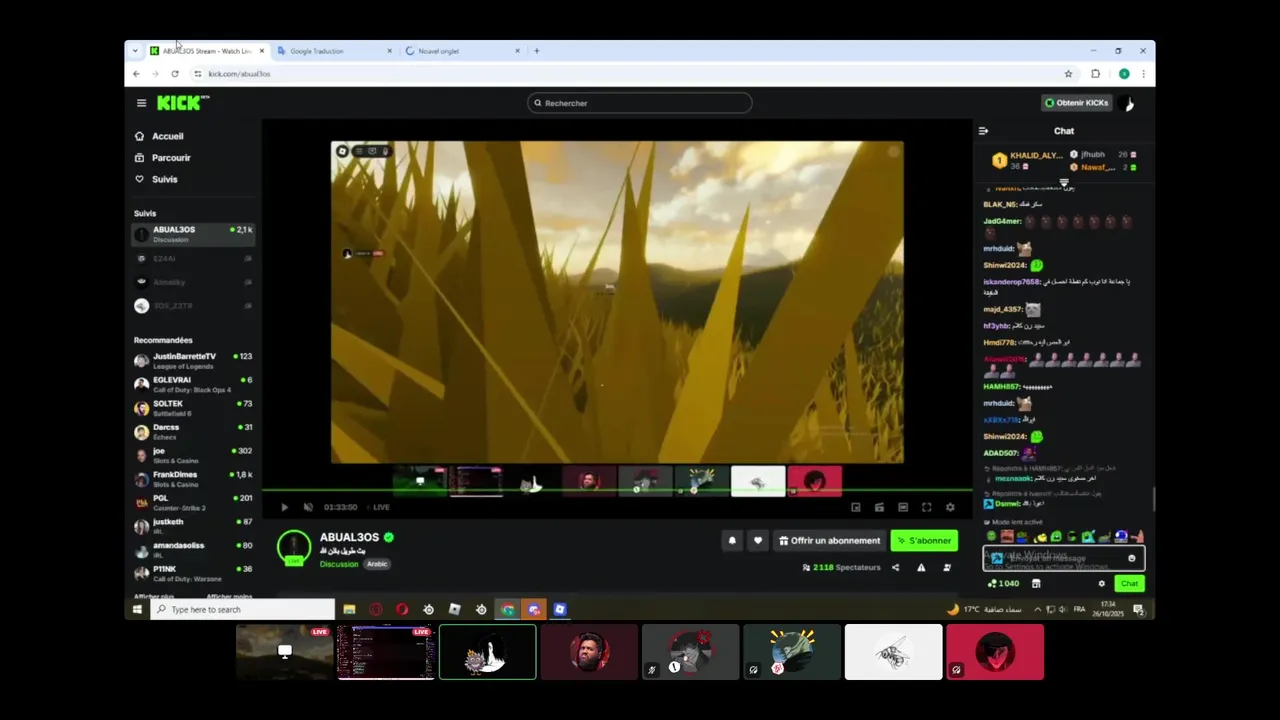Toggle the heart follow button
Viewport: 1280px width, 720px height.
pyautogui.click(x=758, y=540)
